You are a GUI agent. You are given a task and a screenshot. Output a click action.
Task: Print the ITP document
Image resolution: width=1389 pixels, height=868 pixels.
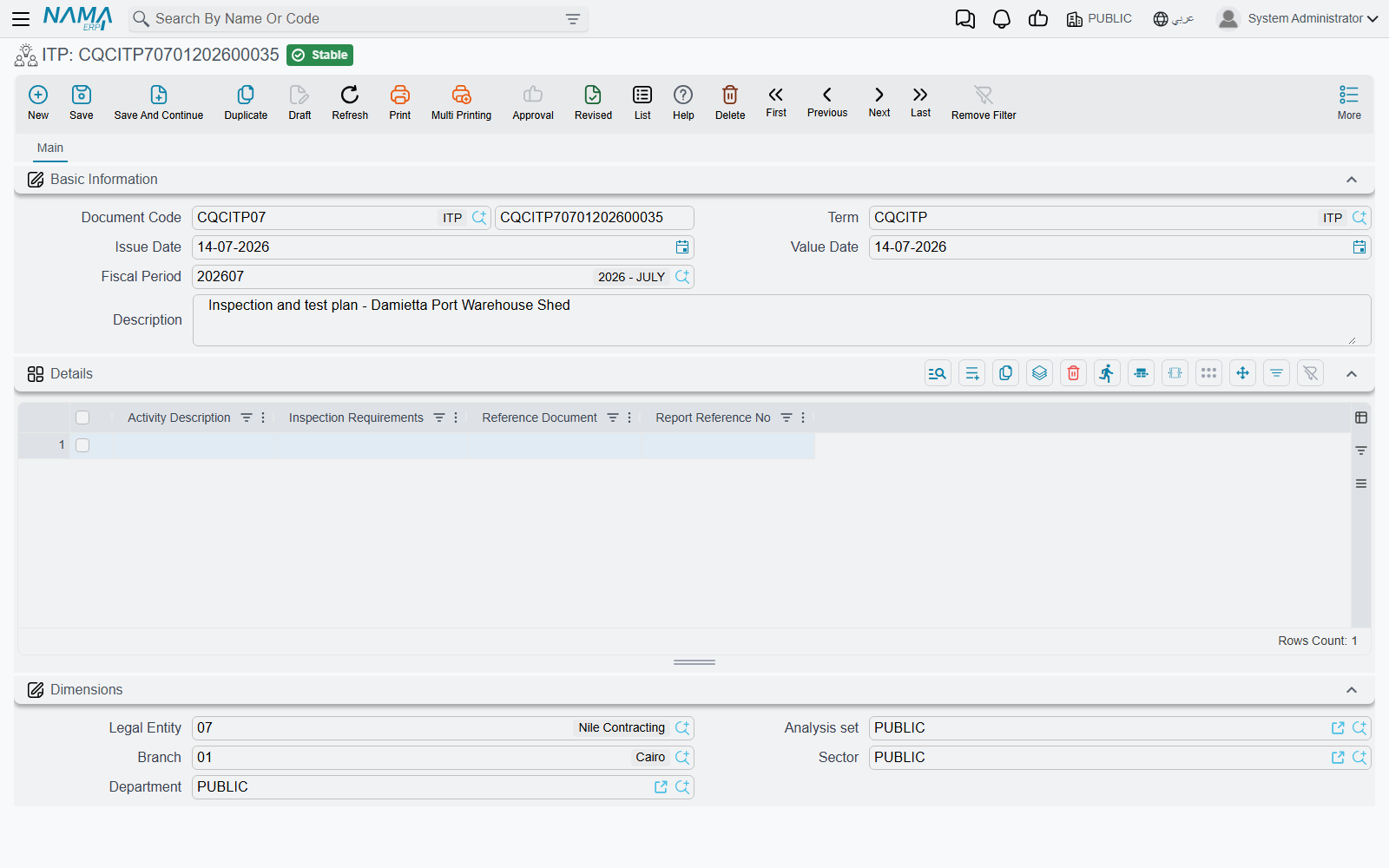[400, 102]
